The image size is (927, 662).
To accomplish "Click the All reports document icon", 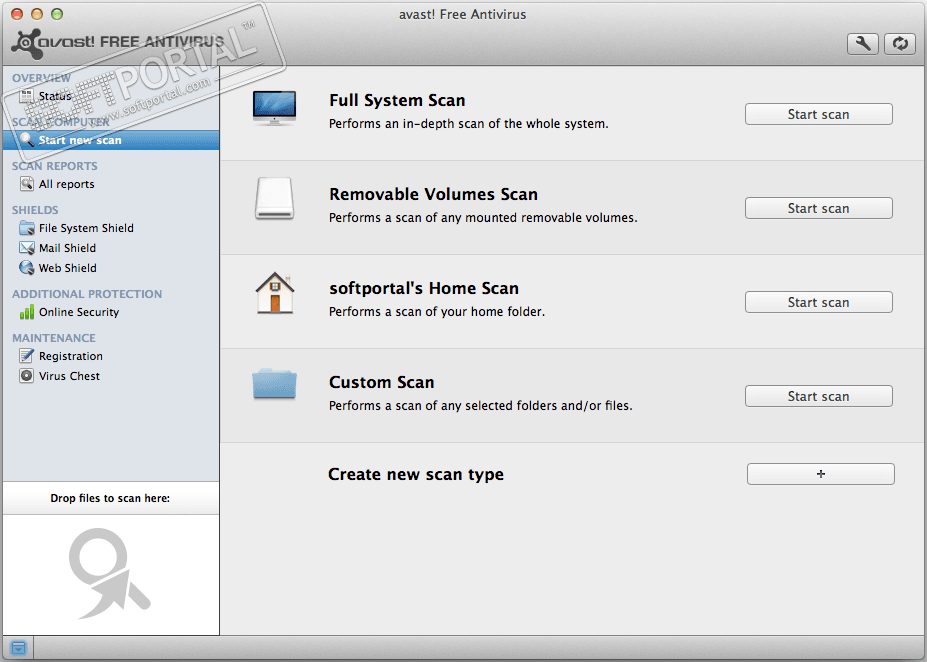I will (x=27, y=184).
